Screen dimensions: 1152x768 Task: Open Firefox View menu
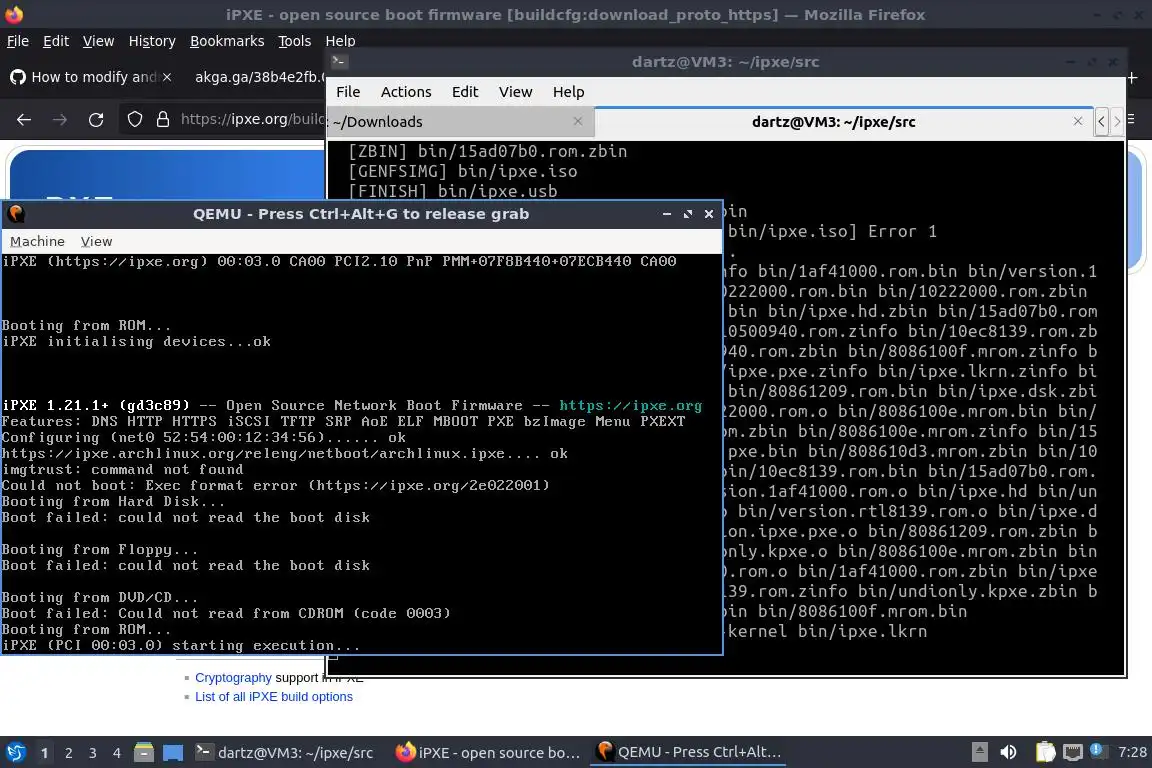coord(98,41)
